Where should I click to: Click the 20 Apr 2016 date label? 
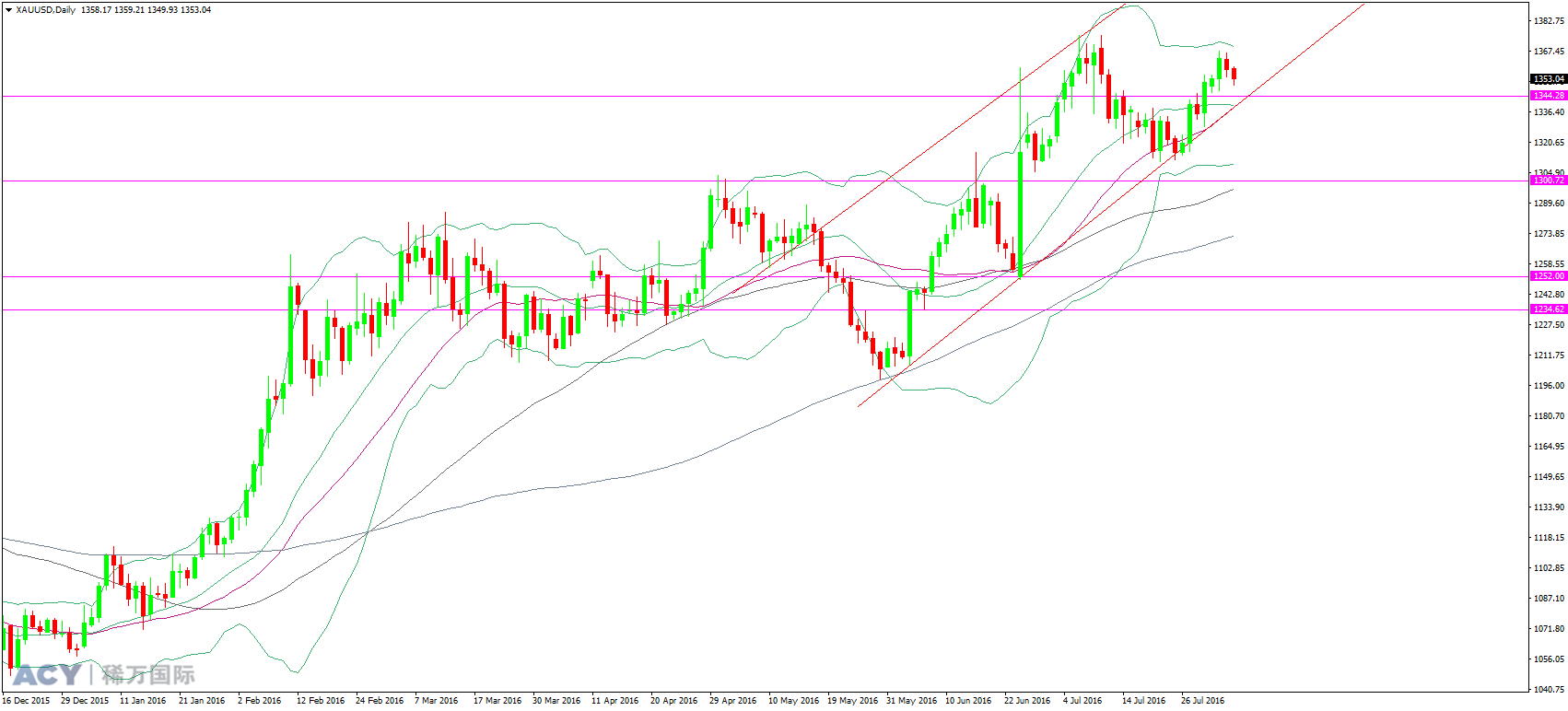point(674,701)
